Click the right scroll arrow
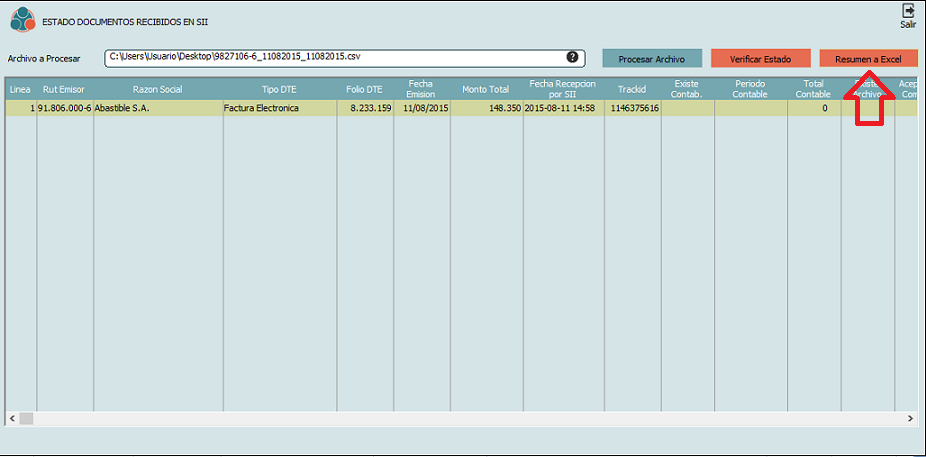 click(911, 418)
